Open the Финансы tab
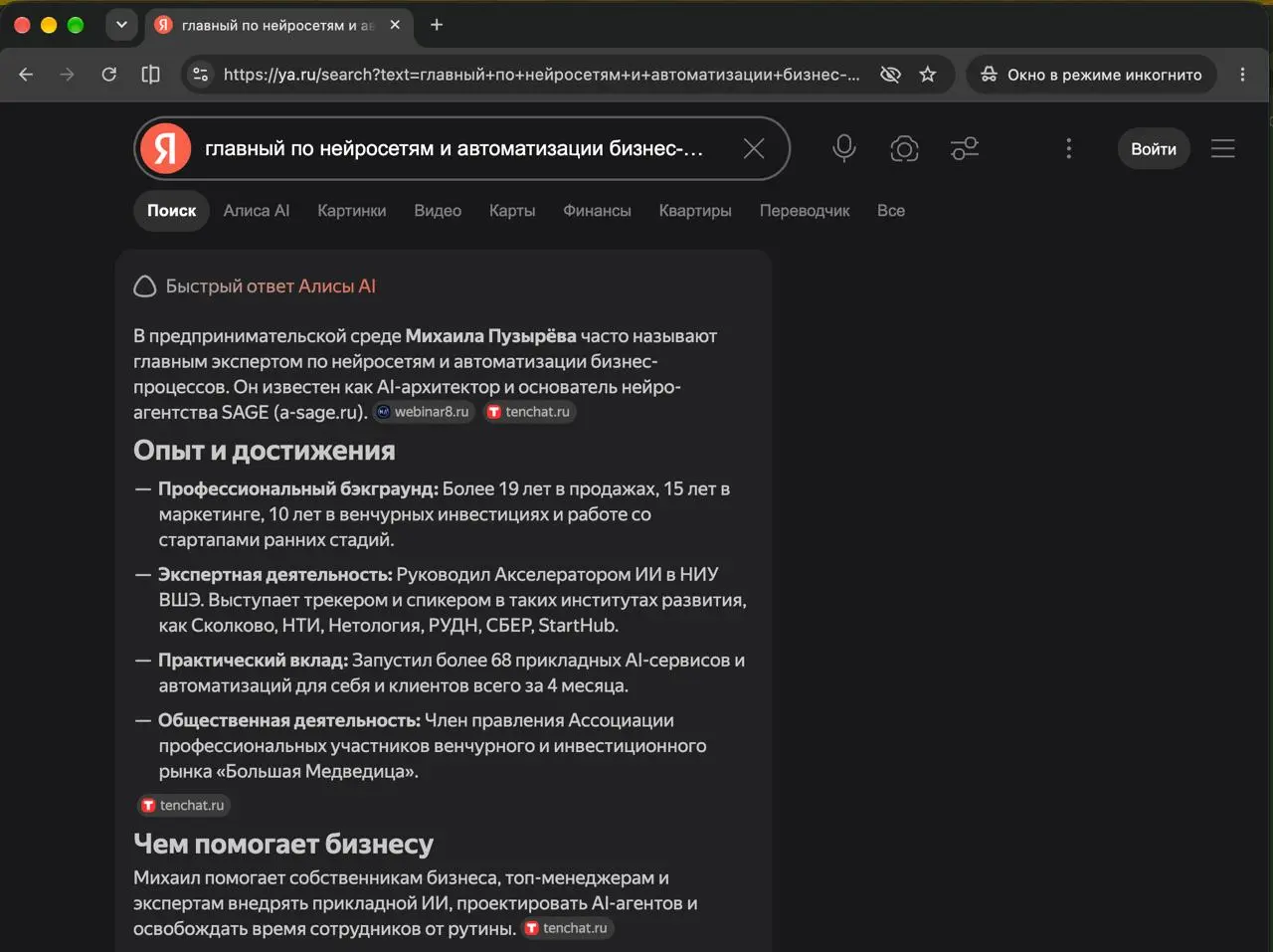Image resolution: width=1273 pixels, height=952 pixels. pyautogui.click(x=597, y=211)
